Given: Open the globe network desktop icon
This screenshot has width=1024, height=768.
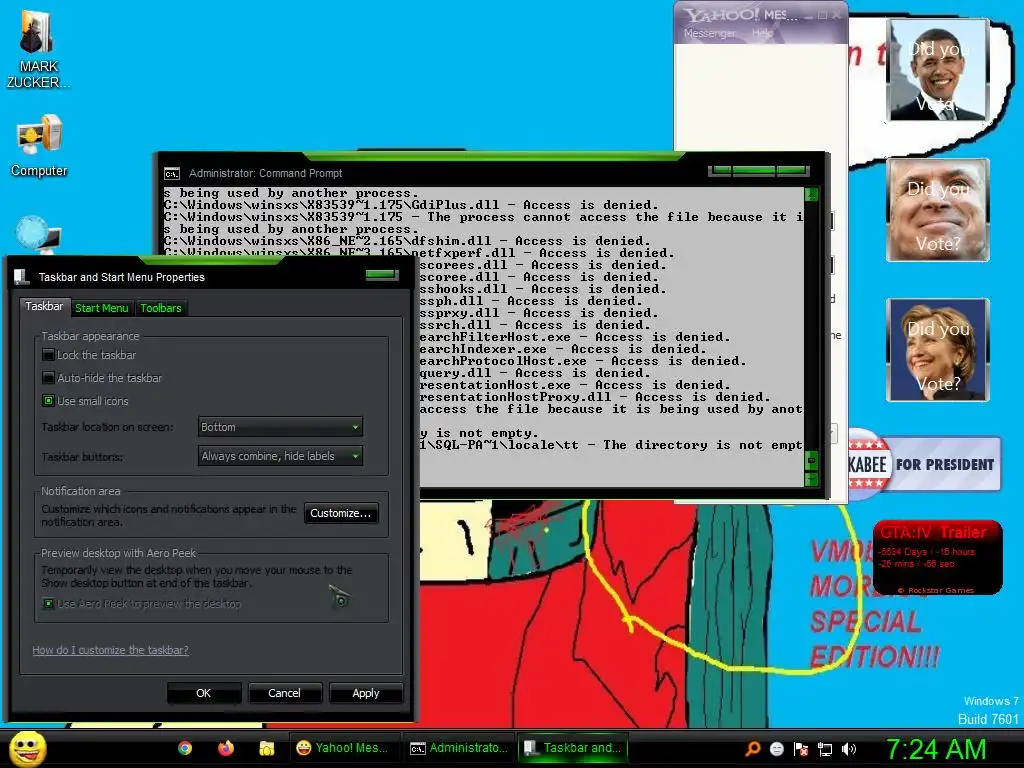Looking at the screenshot, I should click(x=38, y=233).
